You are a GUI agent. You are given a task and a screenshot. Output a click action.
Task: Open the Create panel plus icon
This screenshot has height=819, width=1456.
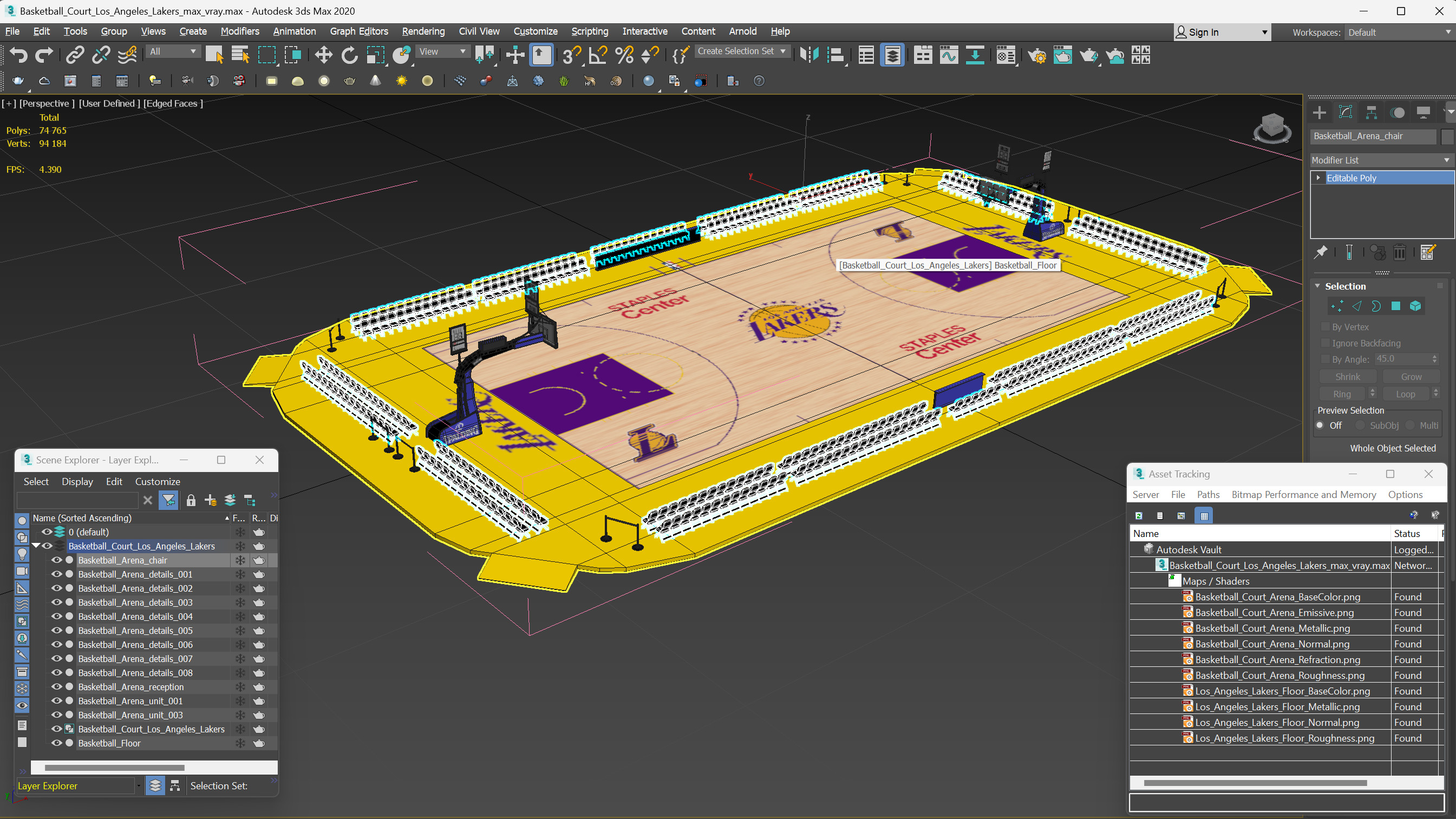(1319, 113)
